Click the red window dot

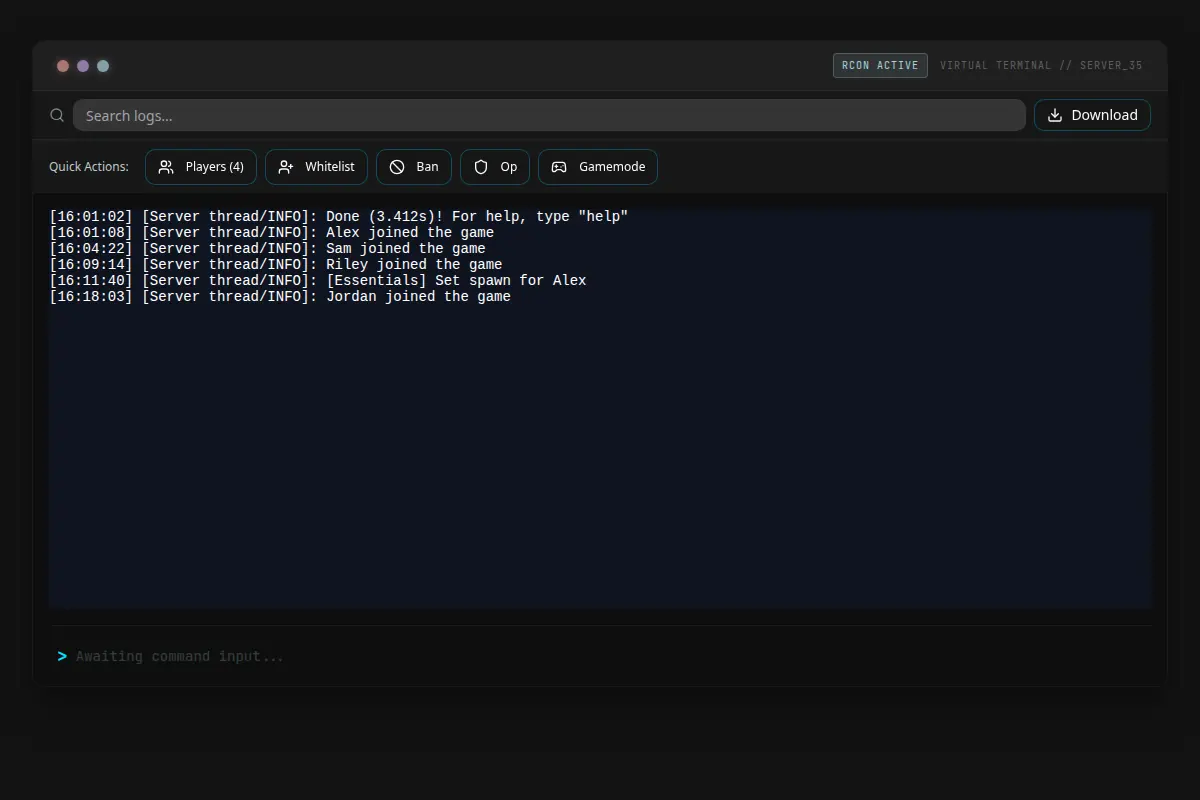click(63, 66)
